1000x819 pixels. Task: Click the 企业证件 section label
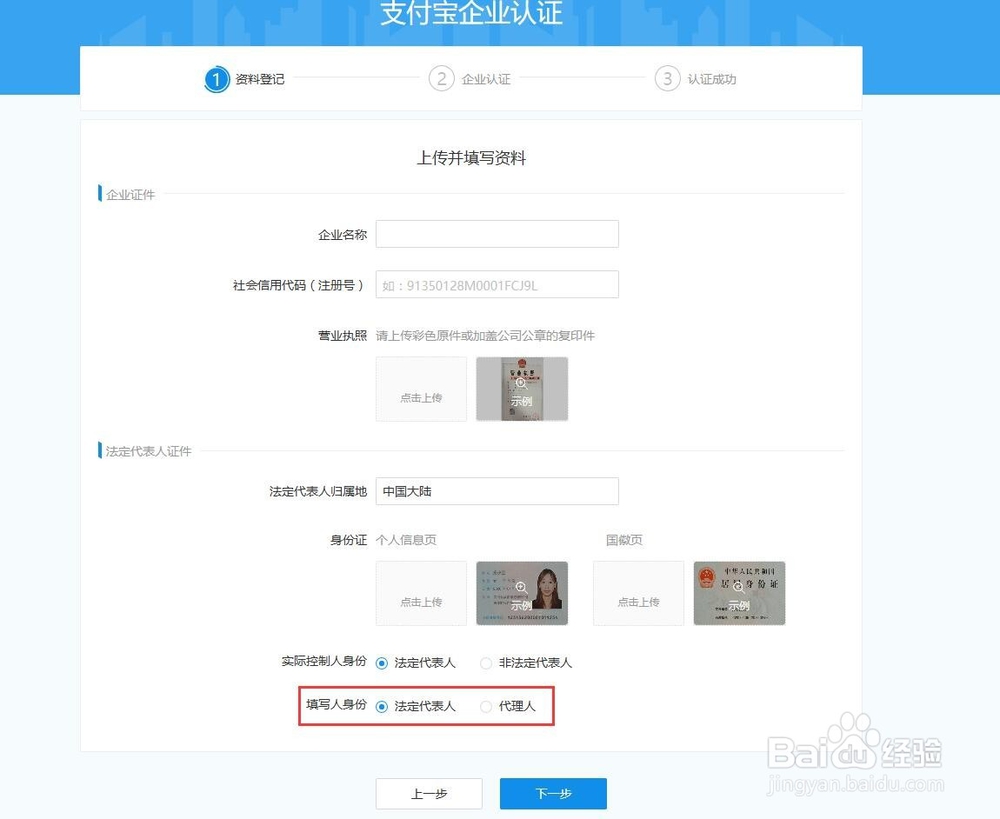(x=130, y=195)
